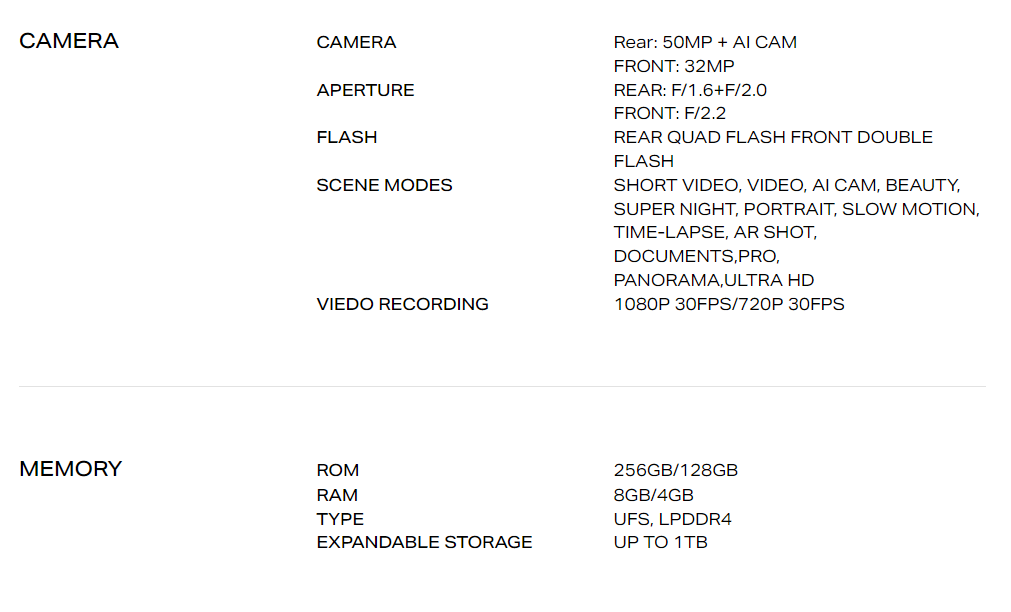Click the SCENE MODES label
The width and height of the screenshot is (1011, 612).
(x=384, y=185)
